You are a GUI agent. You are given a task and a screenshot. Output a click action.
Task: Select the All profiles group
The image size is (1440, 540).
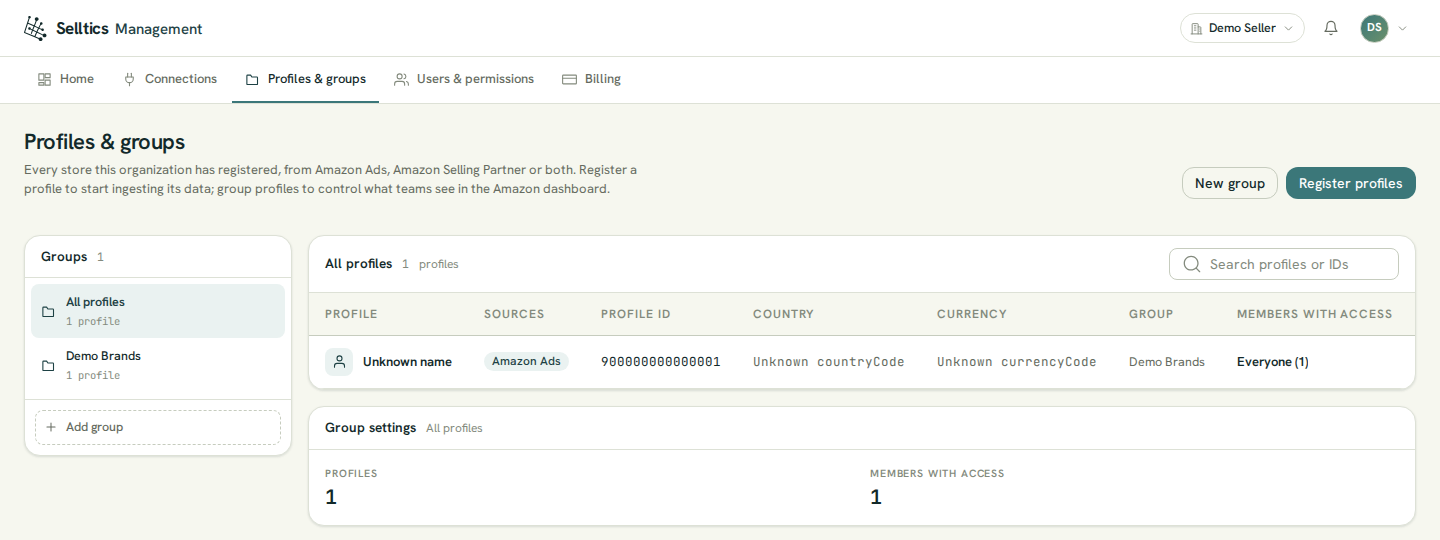tap(158, 311)
